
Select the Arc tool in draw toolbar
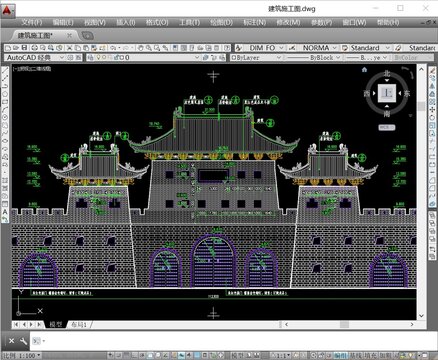[x=5, y=110]
